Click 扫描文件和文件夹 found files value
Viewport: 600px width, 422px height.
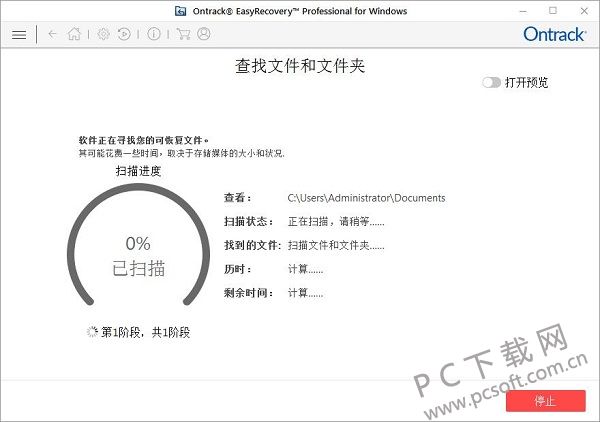pyautogui.click(x=336, y=245)
